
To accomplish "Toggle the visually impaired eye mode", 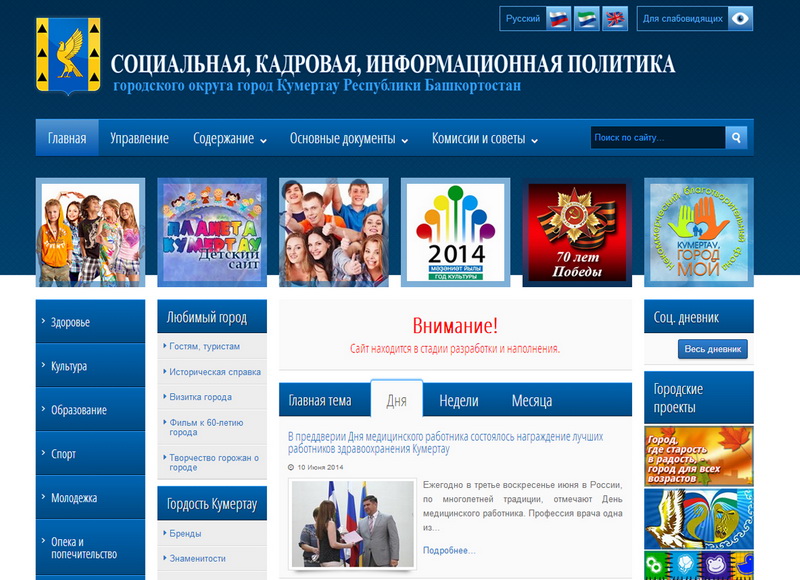I will 740,19.
